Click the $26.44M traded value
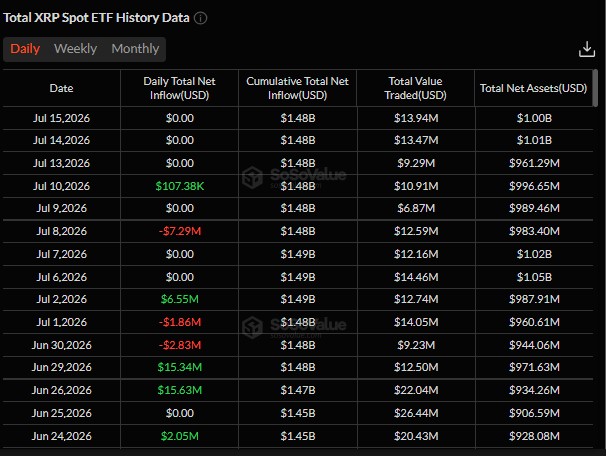Screen dimensions: 606x456 [416, 413]
